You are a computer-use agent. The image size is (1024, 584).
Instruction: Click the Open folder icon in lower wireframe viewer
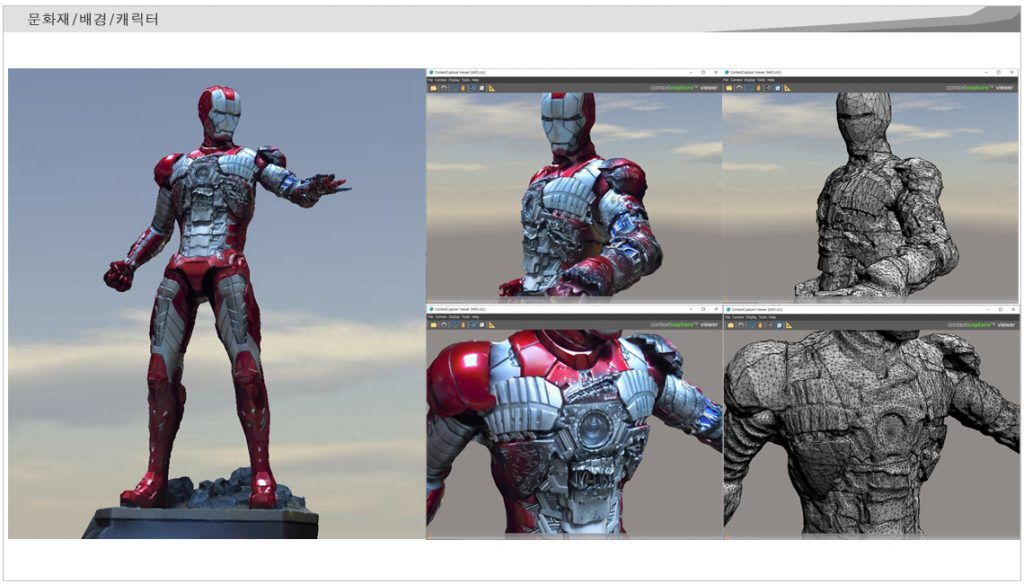click(x=731, y=325)
